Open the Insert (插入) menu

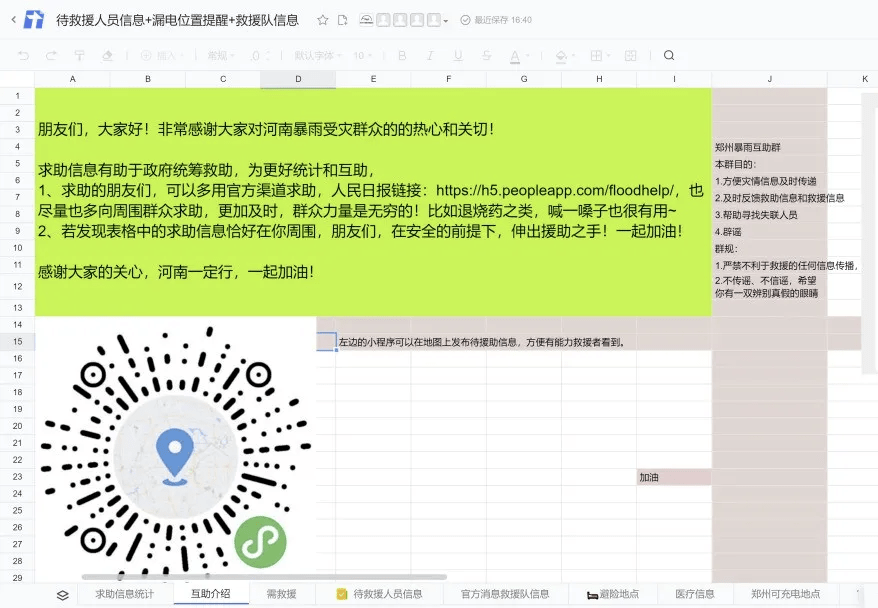tap(161, 55)
